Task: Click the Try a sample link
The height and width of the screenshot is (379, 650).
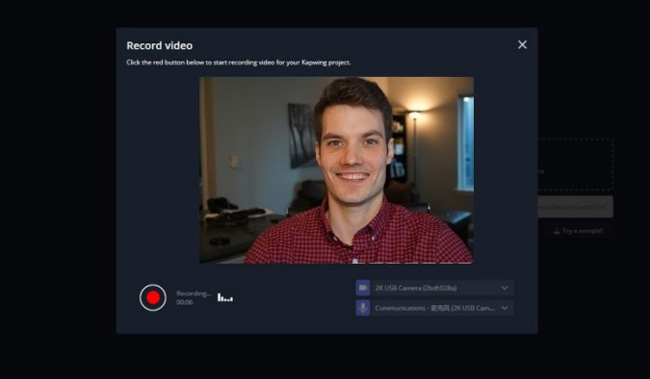Action: [582, 231]
